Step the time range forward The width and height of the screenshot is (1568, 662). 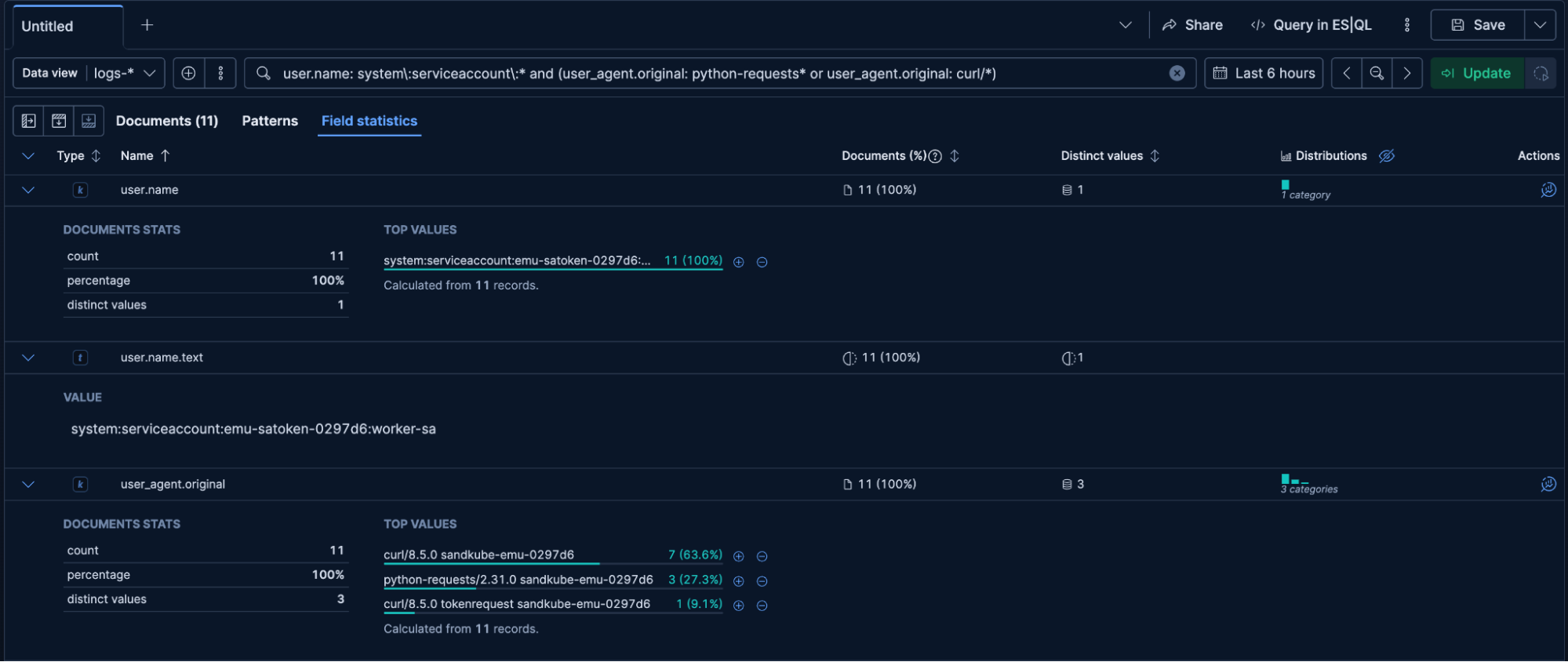tap(1407, 73)
